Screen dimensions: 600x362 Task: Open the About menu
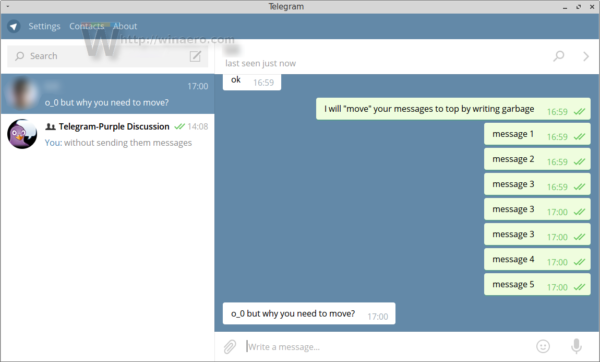(x=125, y=26)
